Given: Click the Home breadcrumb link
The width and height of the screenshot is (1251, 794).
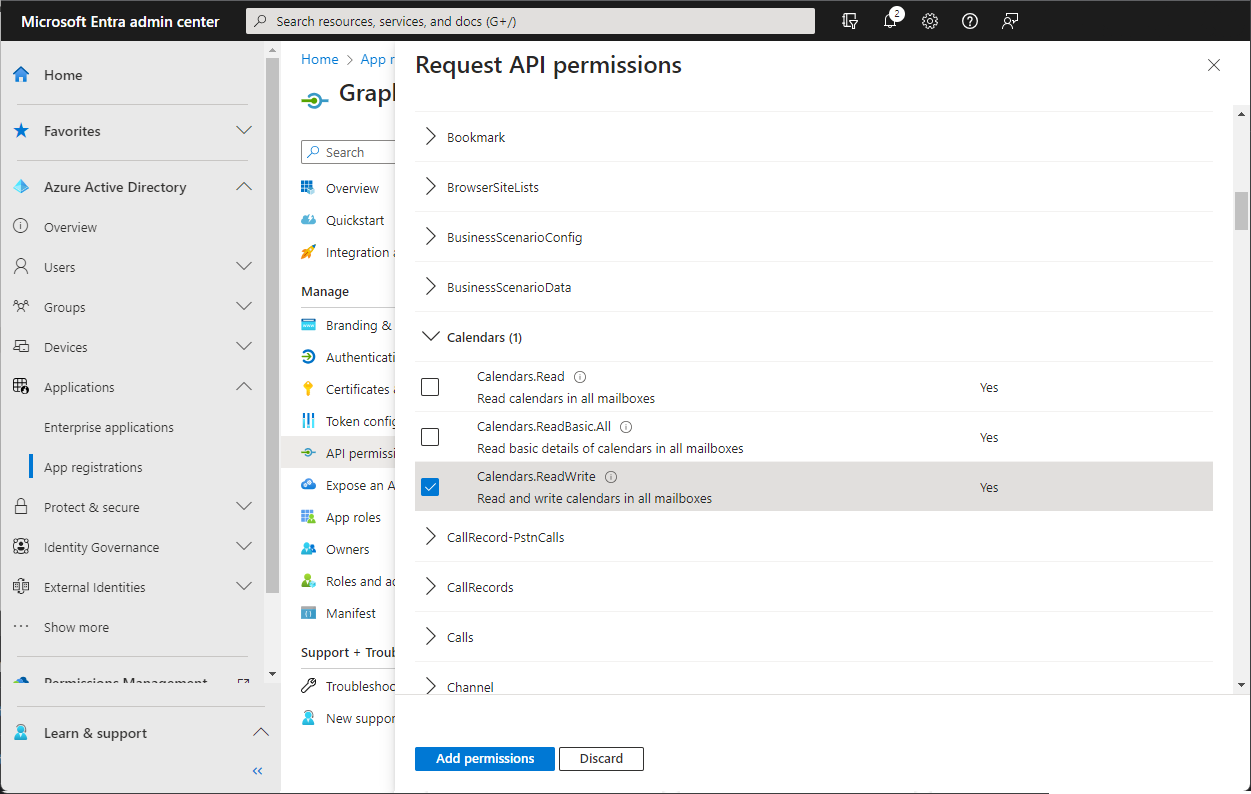Looking at the screenshot, I should click(320, 59).
